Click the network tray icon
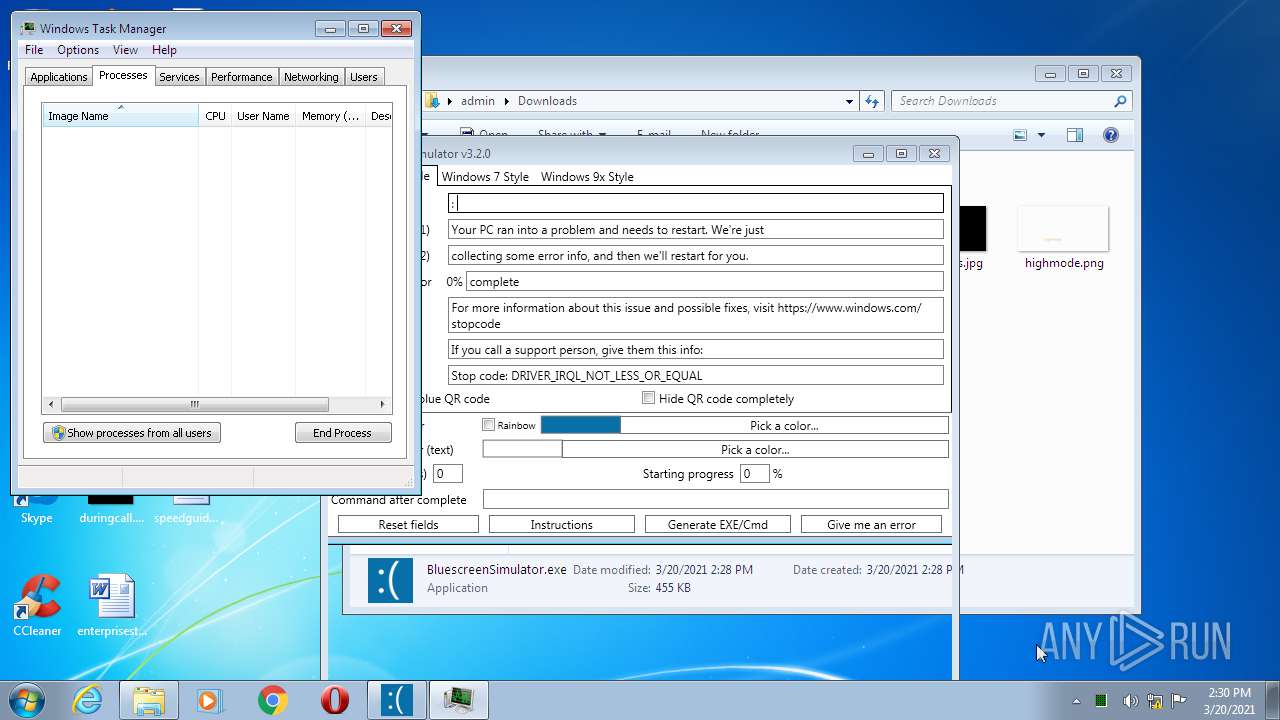This screenshot has height=720, width=1280. (x=1155, y=701)
